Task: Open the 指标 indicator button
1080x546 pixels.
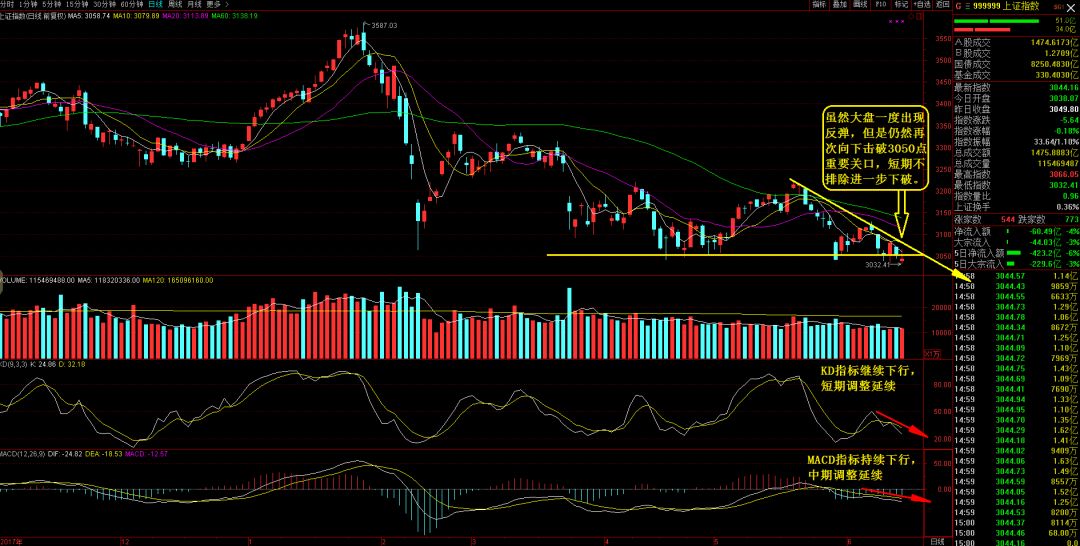Action: 819,4
